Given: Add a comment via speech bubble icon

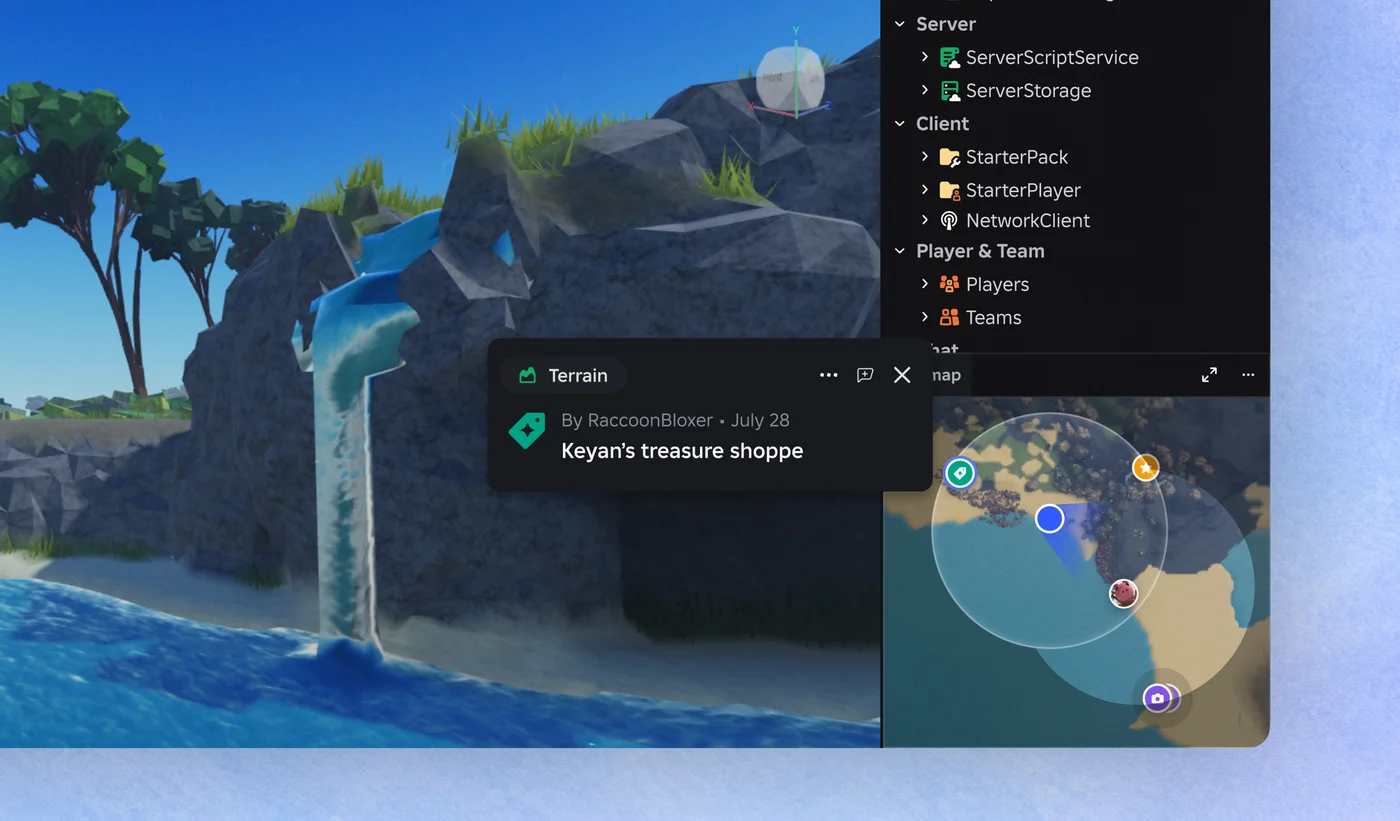Looking at the screenshot, I should (x=865, y=375).
